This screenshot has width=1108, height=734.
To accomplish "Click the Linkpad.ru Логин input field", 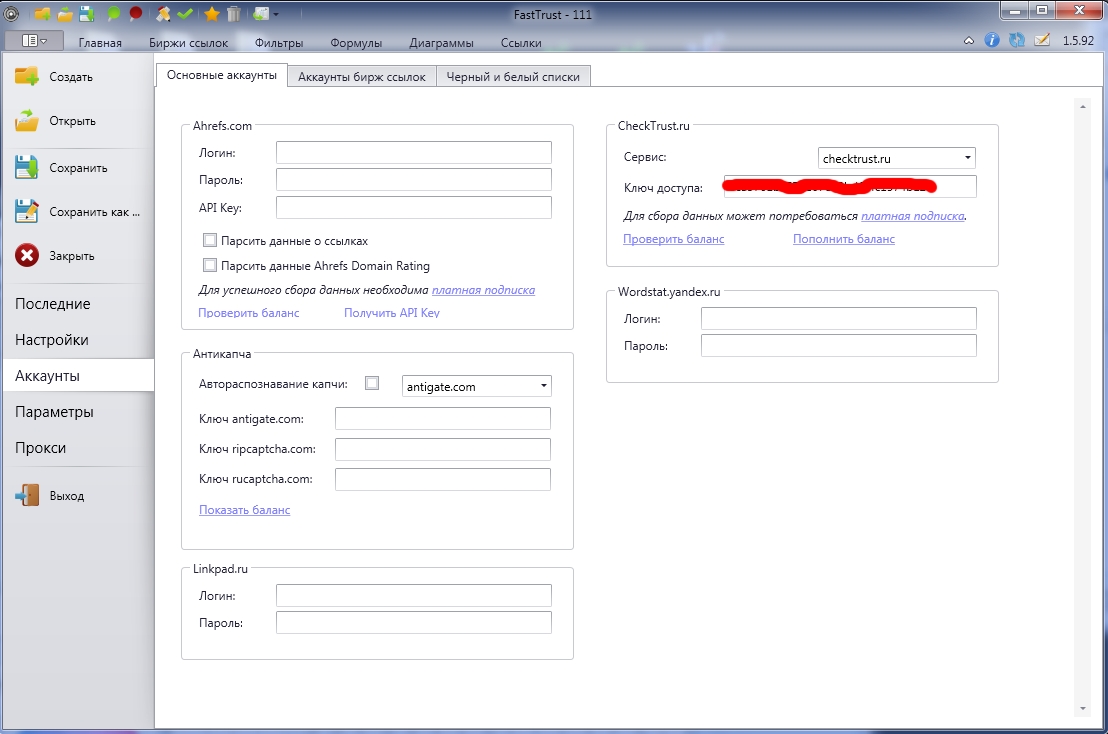I will coord(413,596).
